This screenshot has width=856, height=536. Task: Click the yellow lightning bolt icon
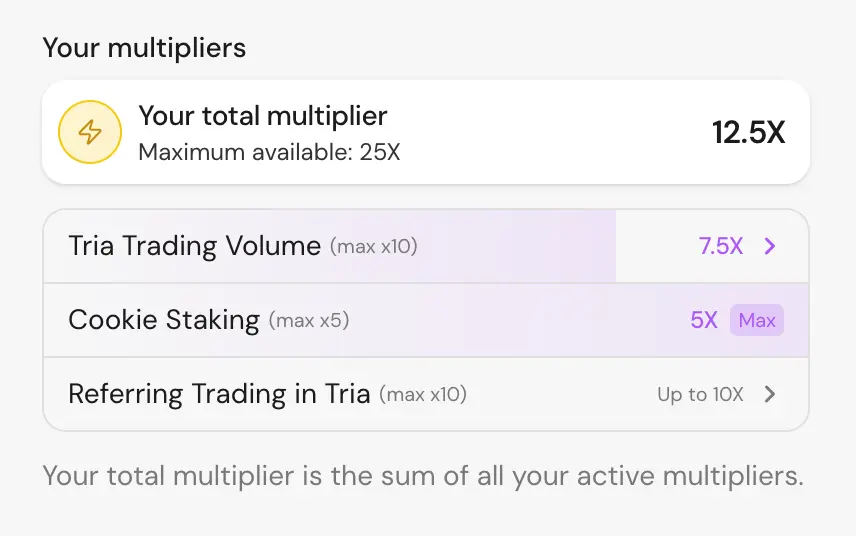tap(90, 132)
